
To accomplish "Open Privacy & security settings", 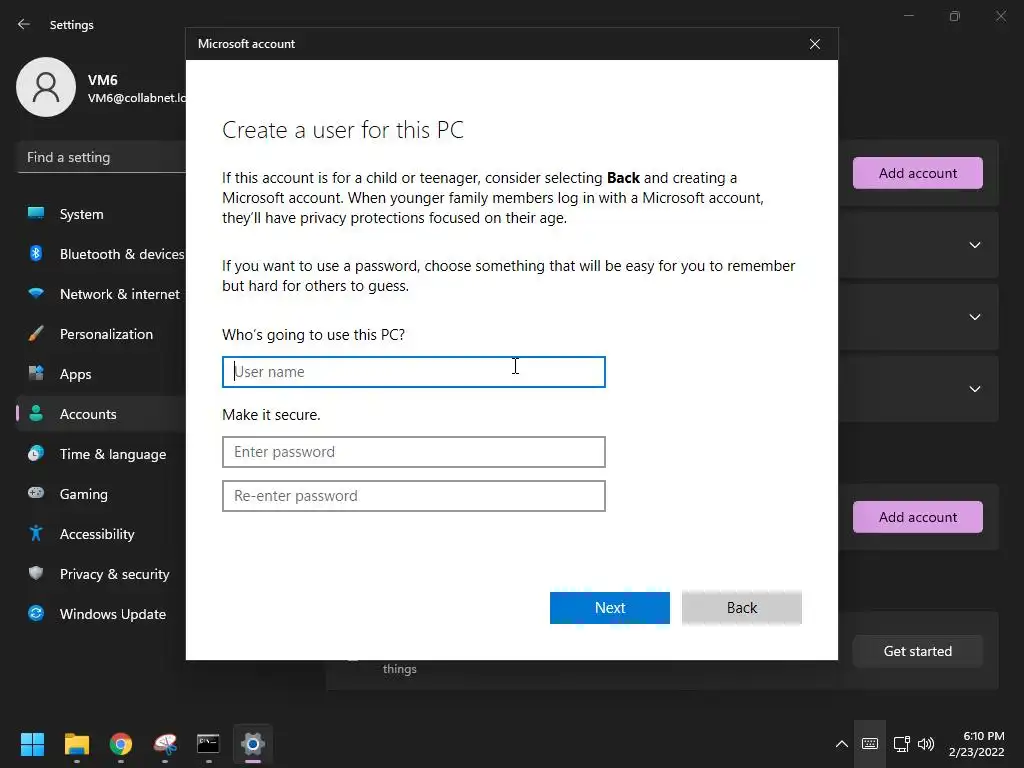I will point(101,574).
